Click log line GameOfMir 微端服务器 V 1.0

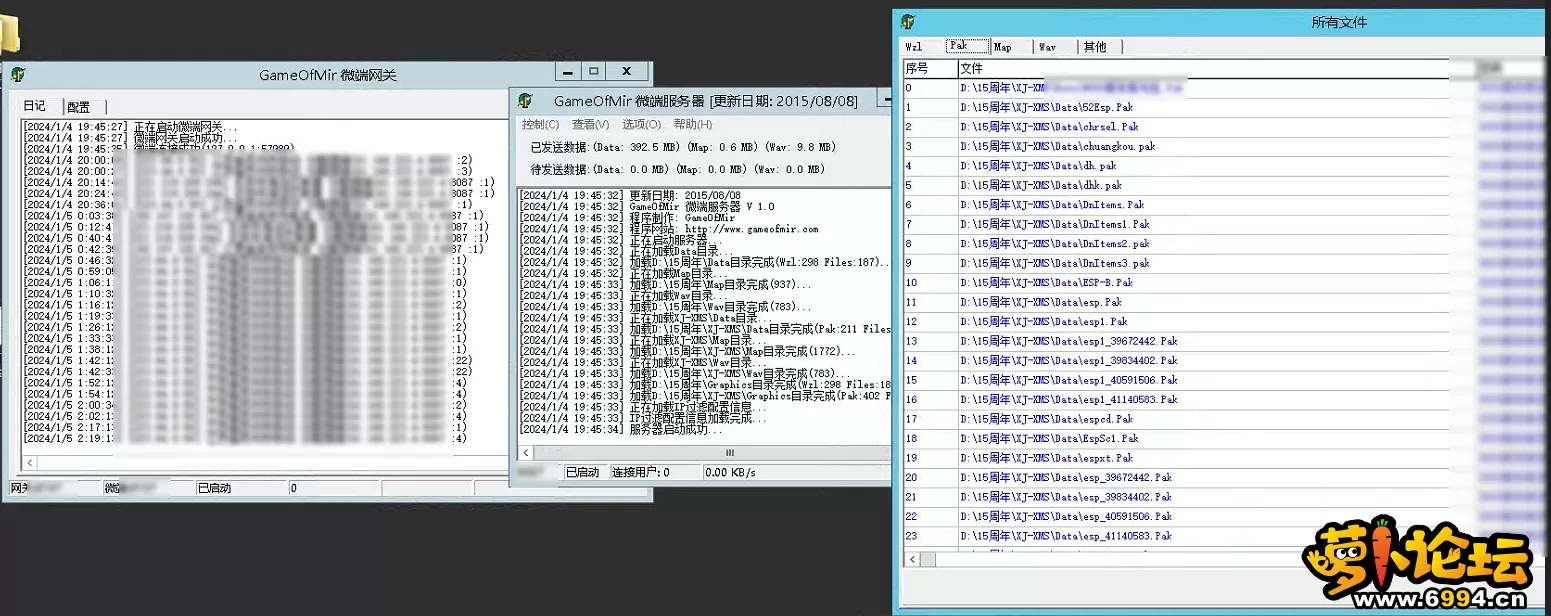[x=647, y=207]
